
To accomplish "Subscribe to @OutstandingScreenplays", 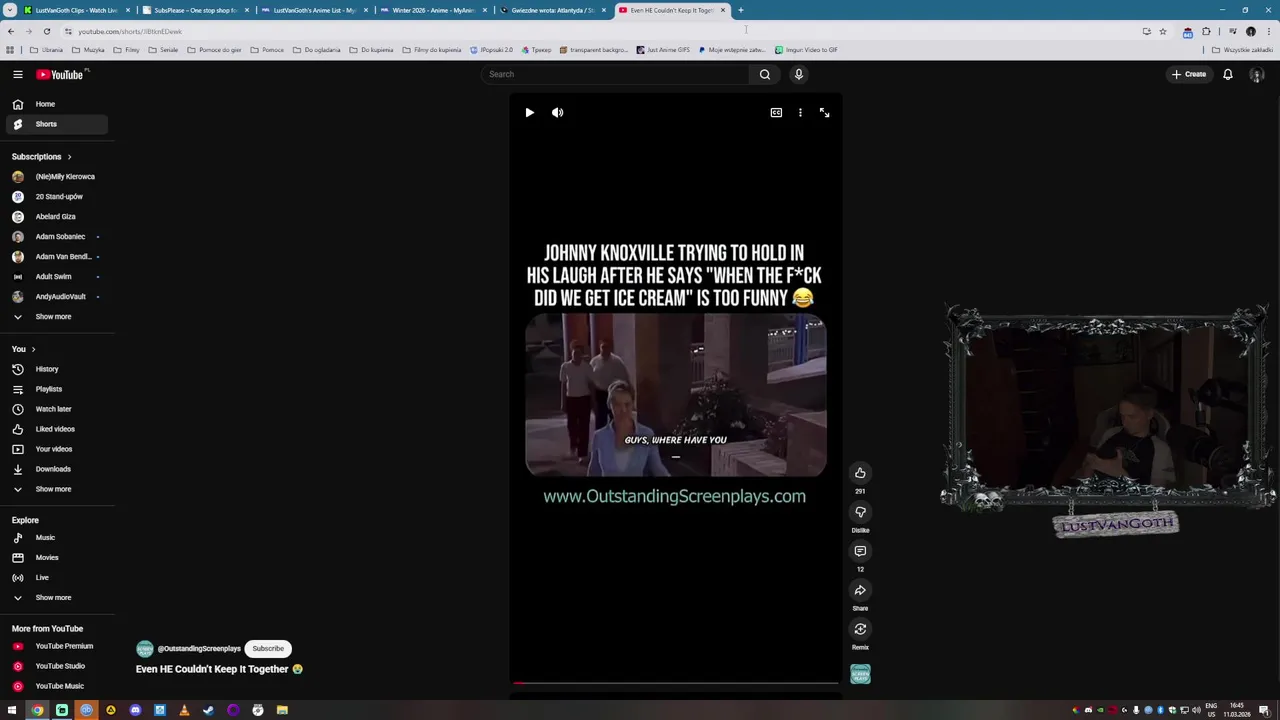I will 268,648.
